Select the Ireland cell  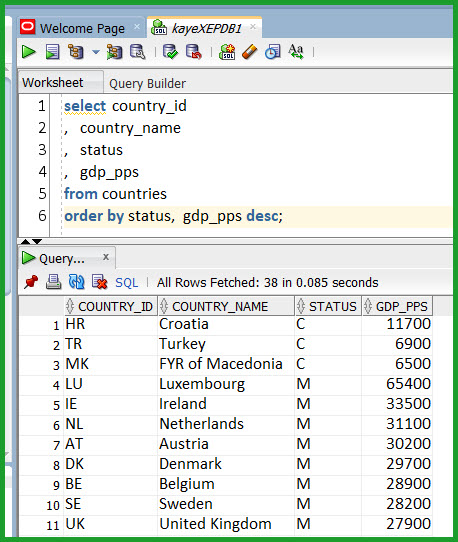point(226,404)
